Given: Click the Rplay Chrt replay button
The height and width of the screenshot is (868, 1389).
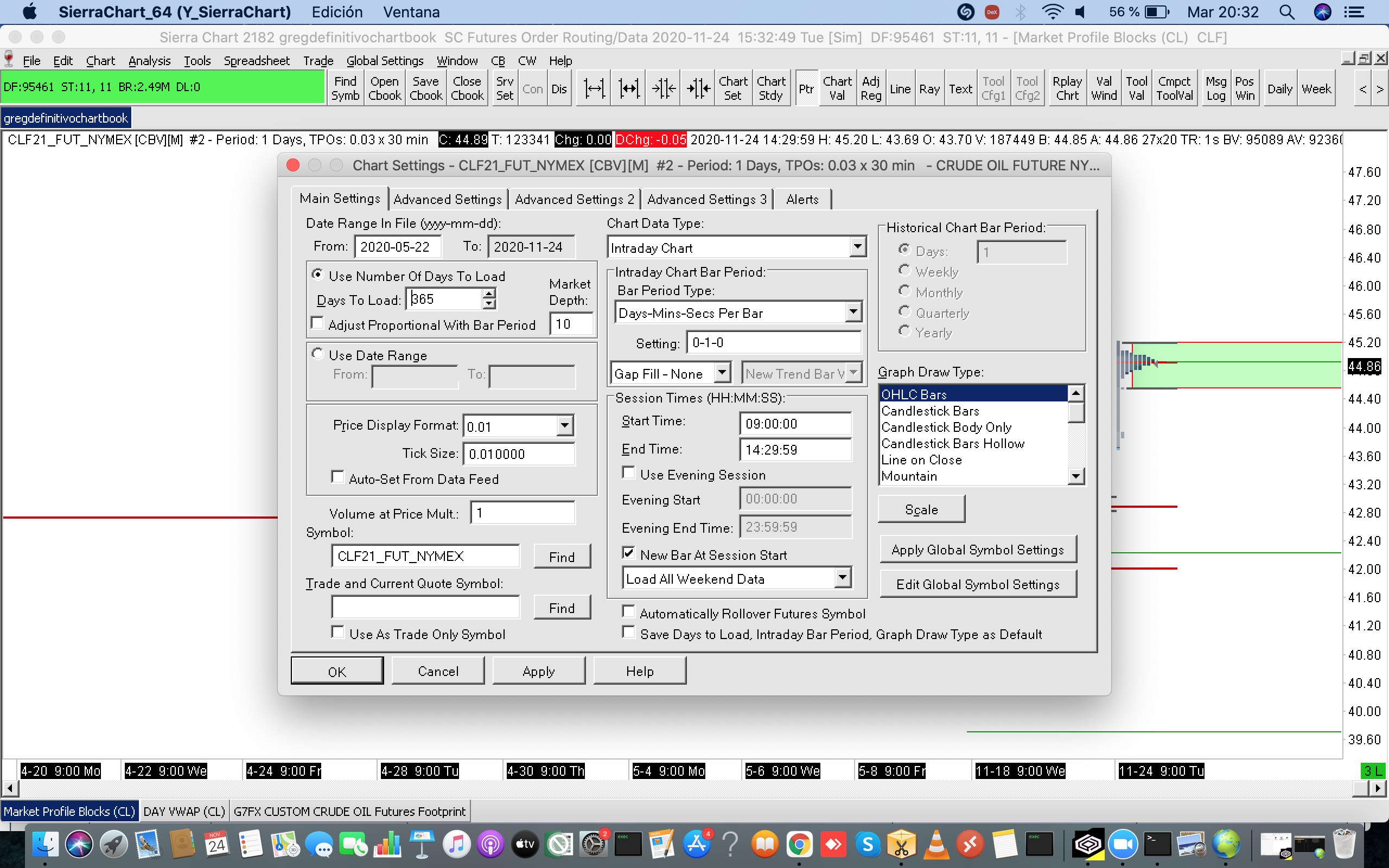Looking at the screenshot, I should coord(1066,88).
